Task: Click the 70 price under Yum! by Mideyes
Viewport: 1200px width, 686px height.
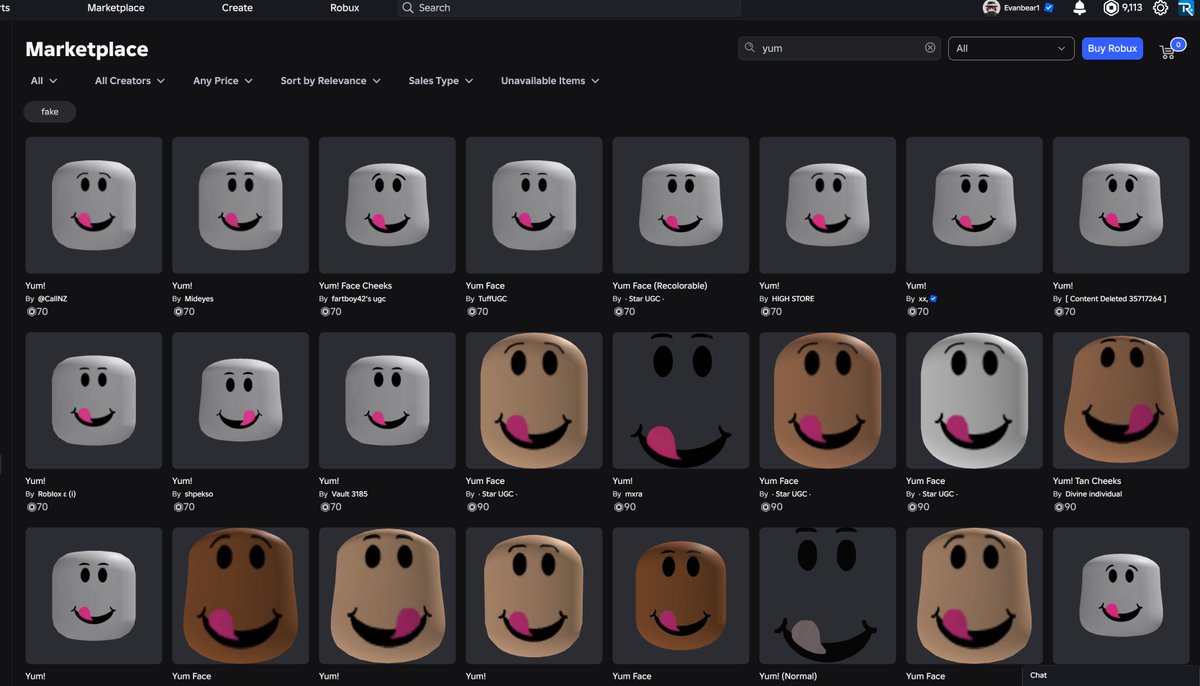Action: tap(183, 312)
